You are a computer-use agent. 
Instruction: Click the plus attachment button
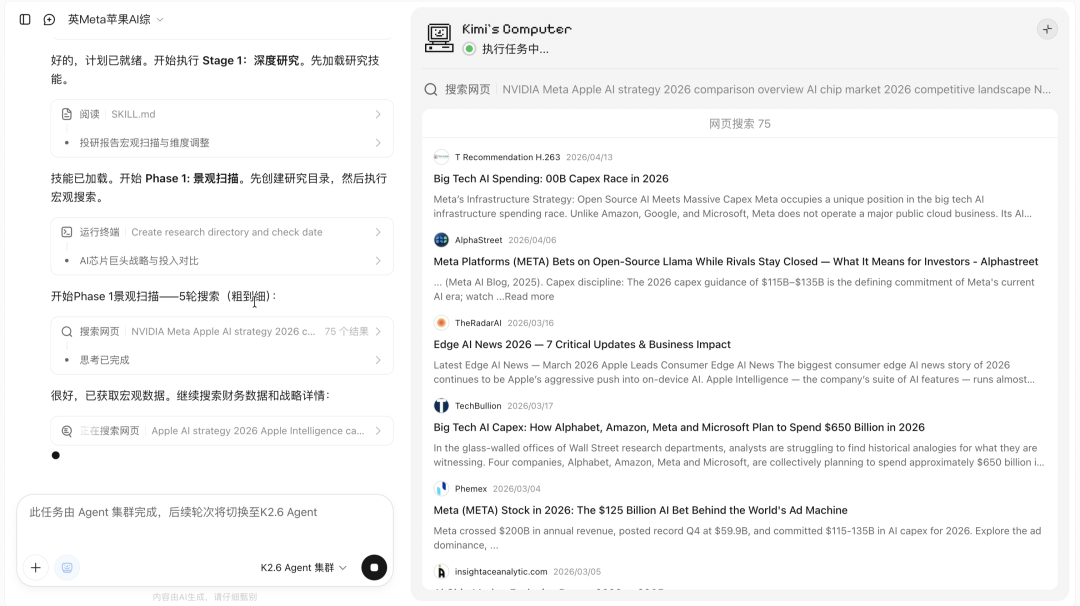tap(36, 567)
